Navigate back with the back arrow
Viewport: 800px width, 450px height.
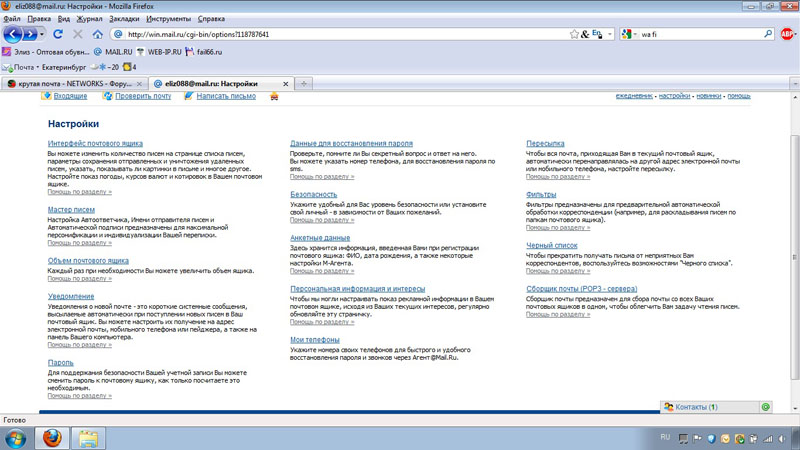pyautogui.click(x=13, y=34)
